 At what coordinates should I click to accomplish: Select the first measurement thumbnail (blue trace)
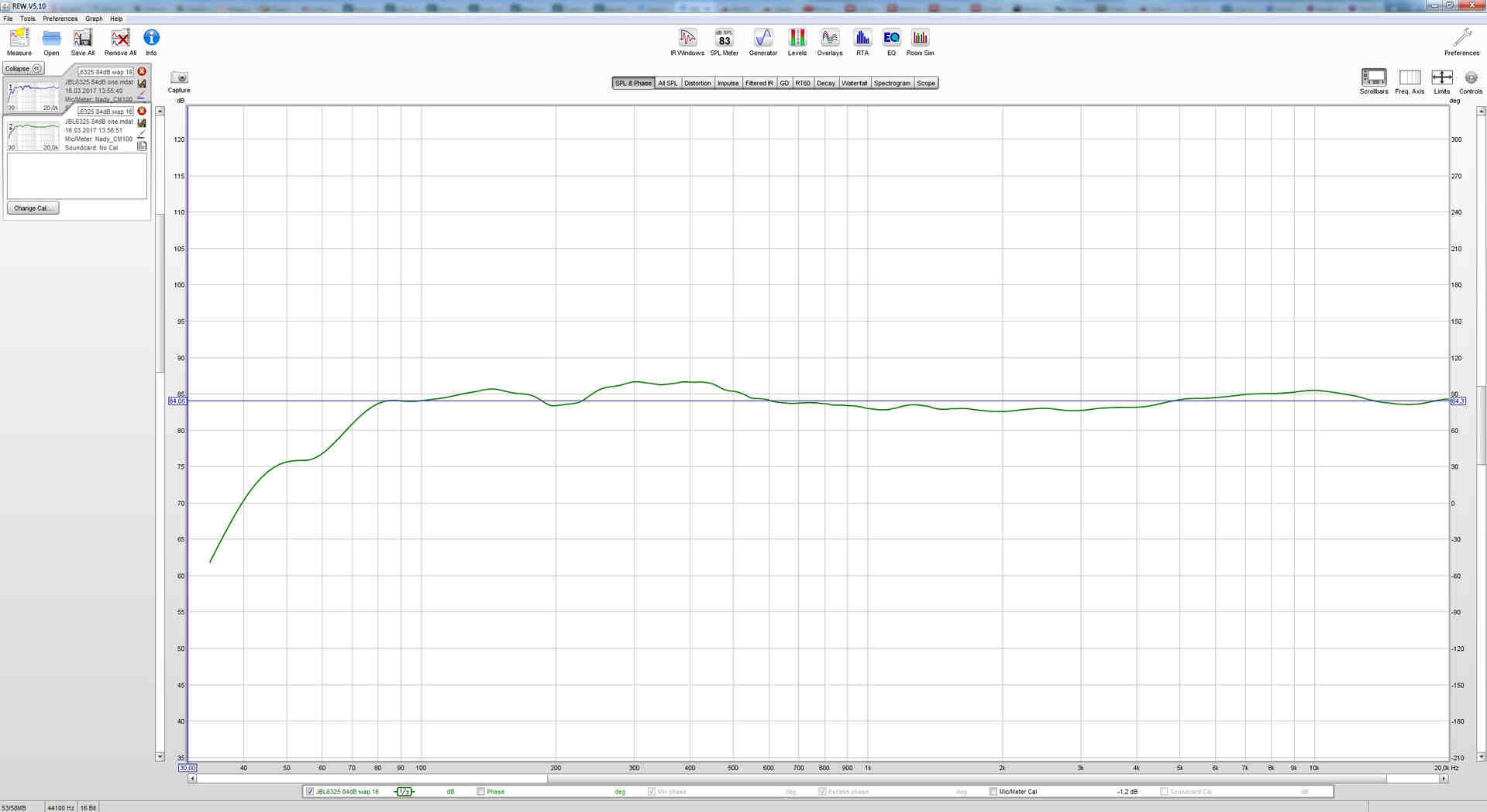[x=33, y=97]
